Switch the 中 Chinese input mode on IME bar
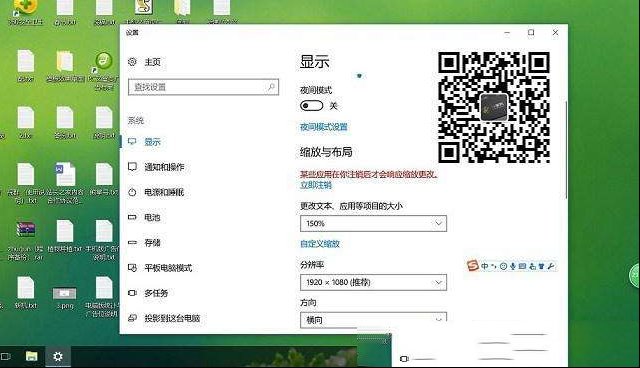 pyautogui.click(x=484, y=266)
